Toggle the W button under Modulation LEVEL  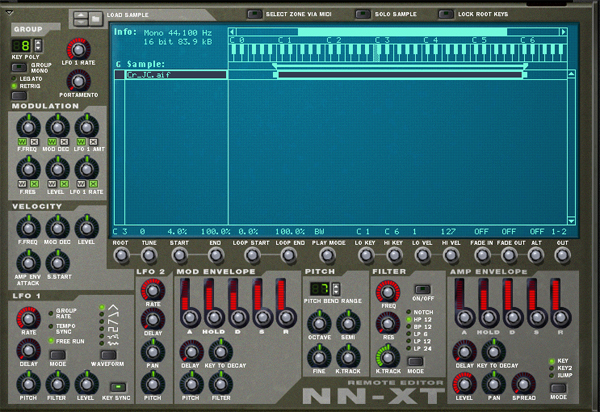tap(52, 184)
